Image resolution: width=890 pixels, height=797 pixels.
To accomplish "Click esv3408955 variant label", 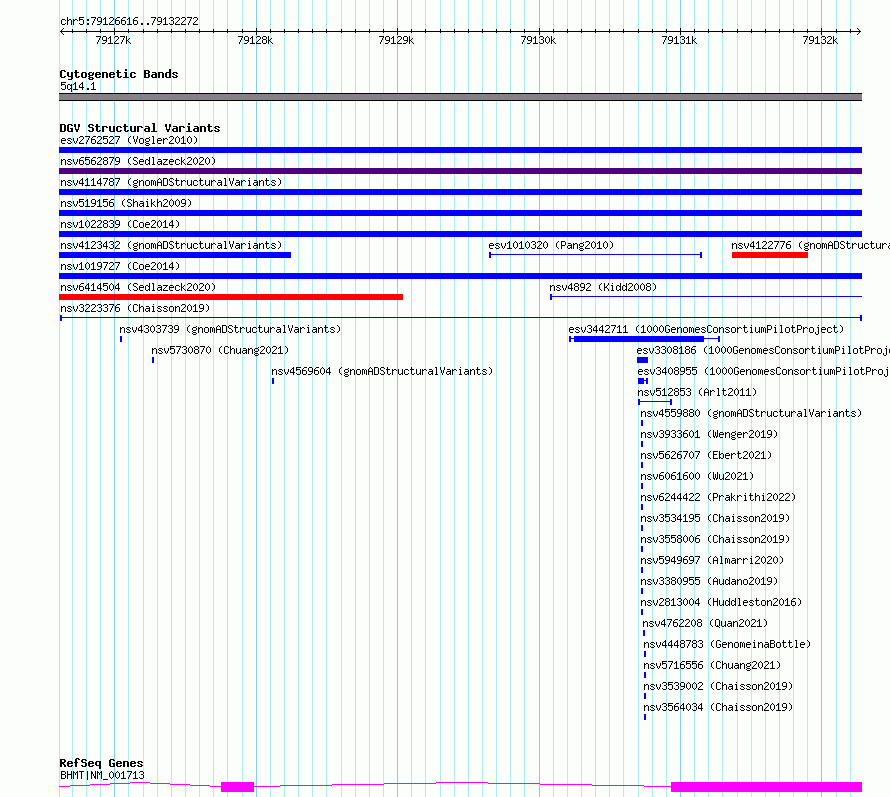I will click(763, 371).
